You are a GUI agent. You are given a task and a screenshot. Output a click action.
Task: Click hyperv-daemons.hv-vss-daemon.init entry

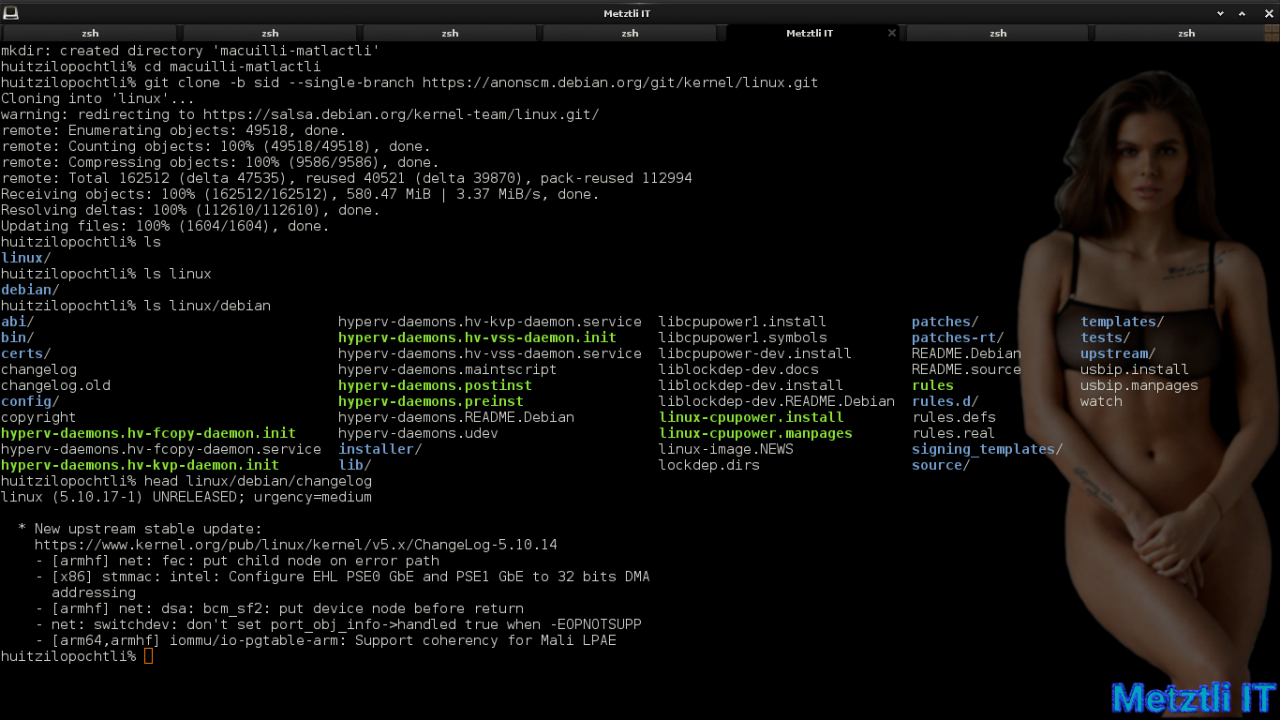(x=477, y=337)
